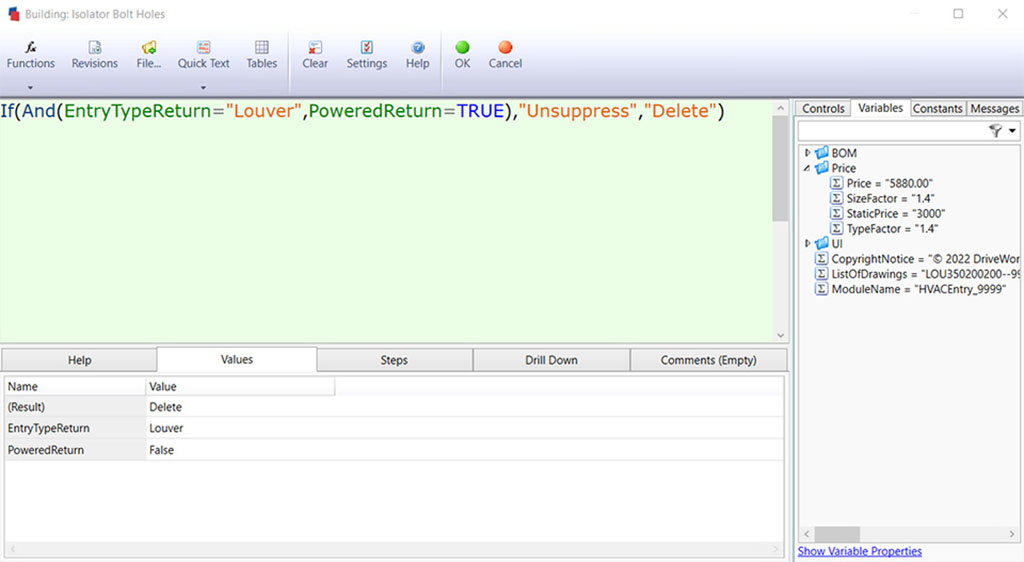Open the Tables tool
Image resolution: width=1024 pixels, height=562 pixels.
pyautogui.click(x=261, y=55)
